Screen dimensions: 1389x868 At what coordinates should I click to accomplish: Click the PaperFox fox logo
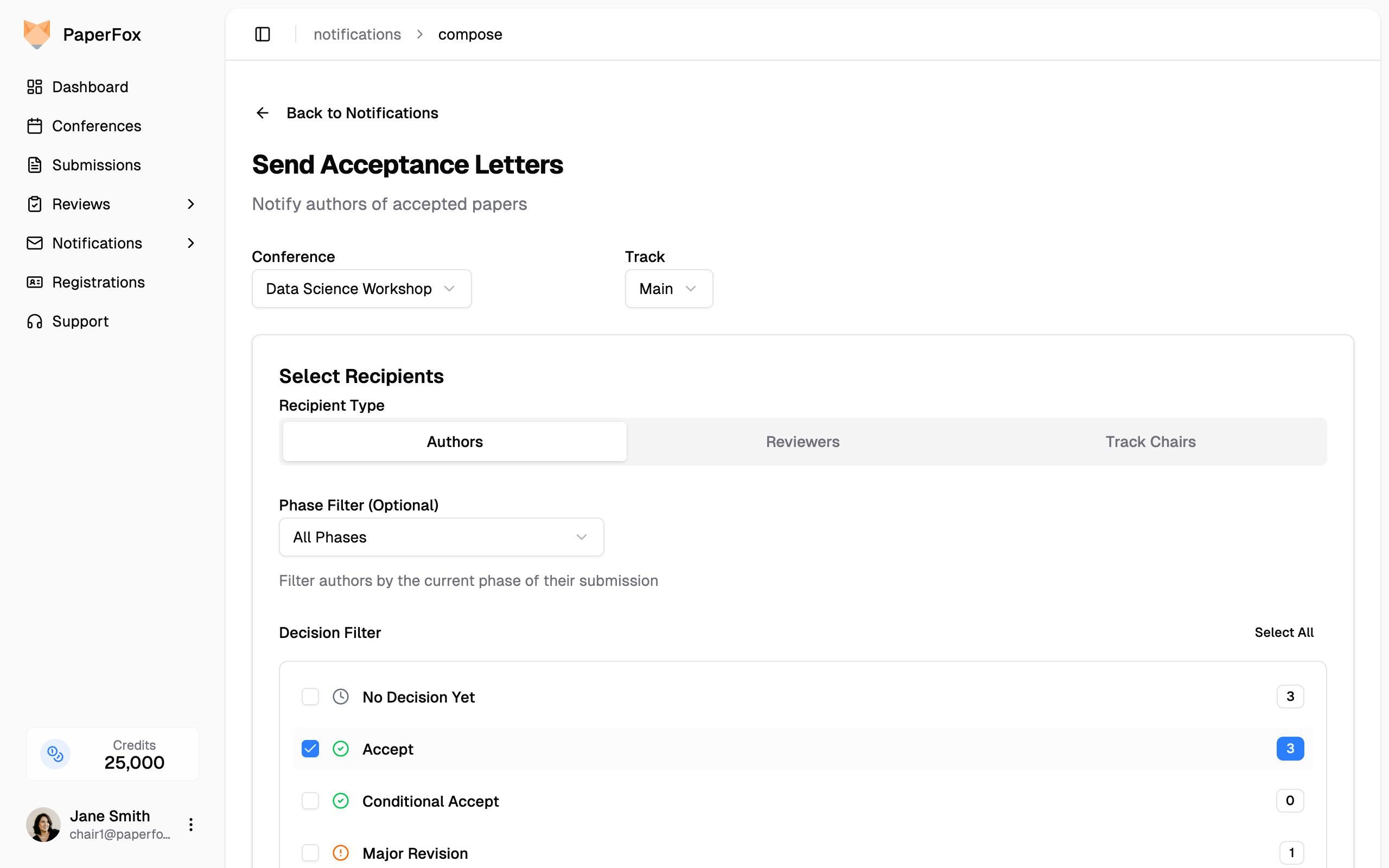tap(37, 34)
